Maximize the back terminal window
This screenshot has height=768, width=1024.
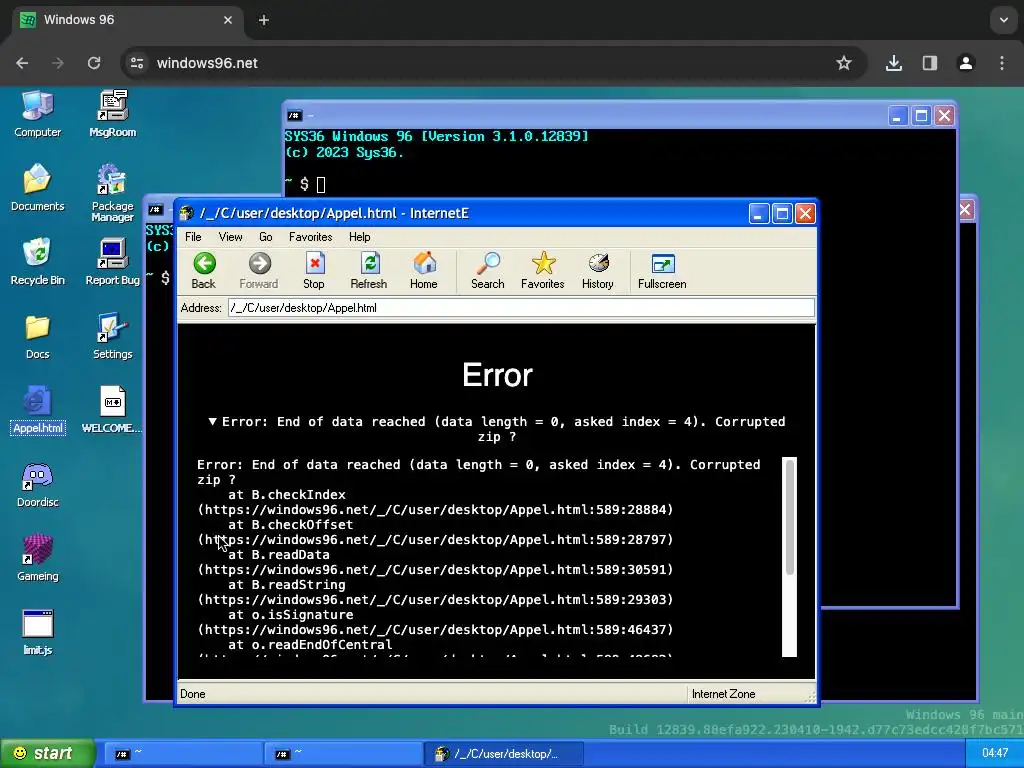point(921,116)
